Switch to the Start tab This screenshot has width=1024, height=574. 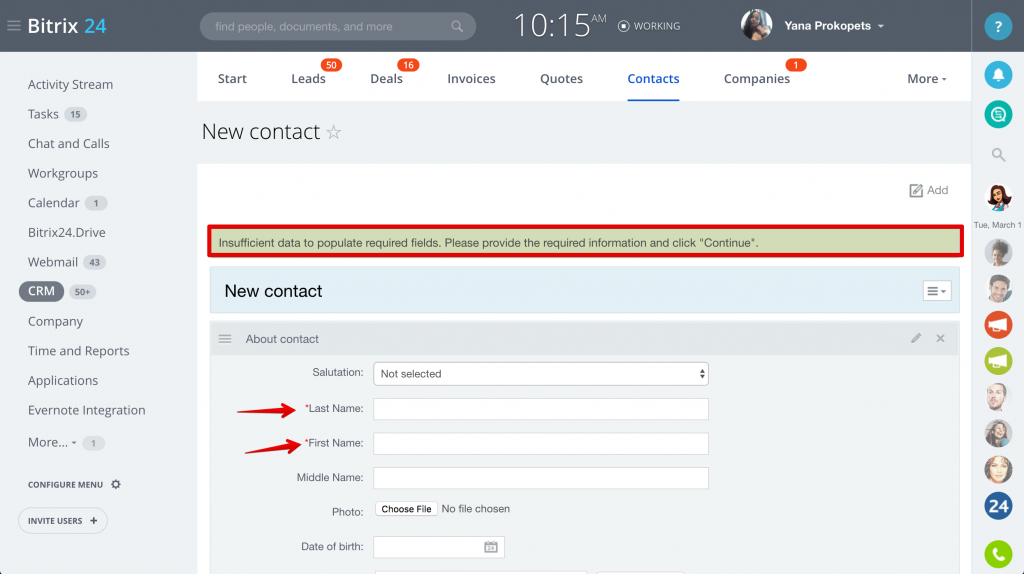232,78
